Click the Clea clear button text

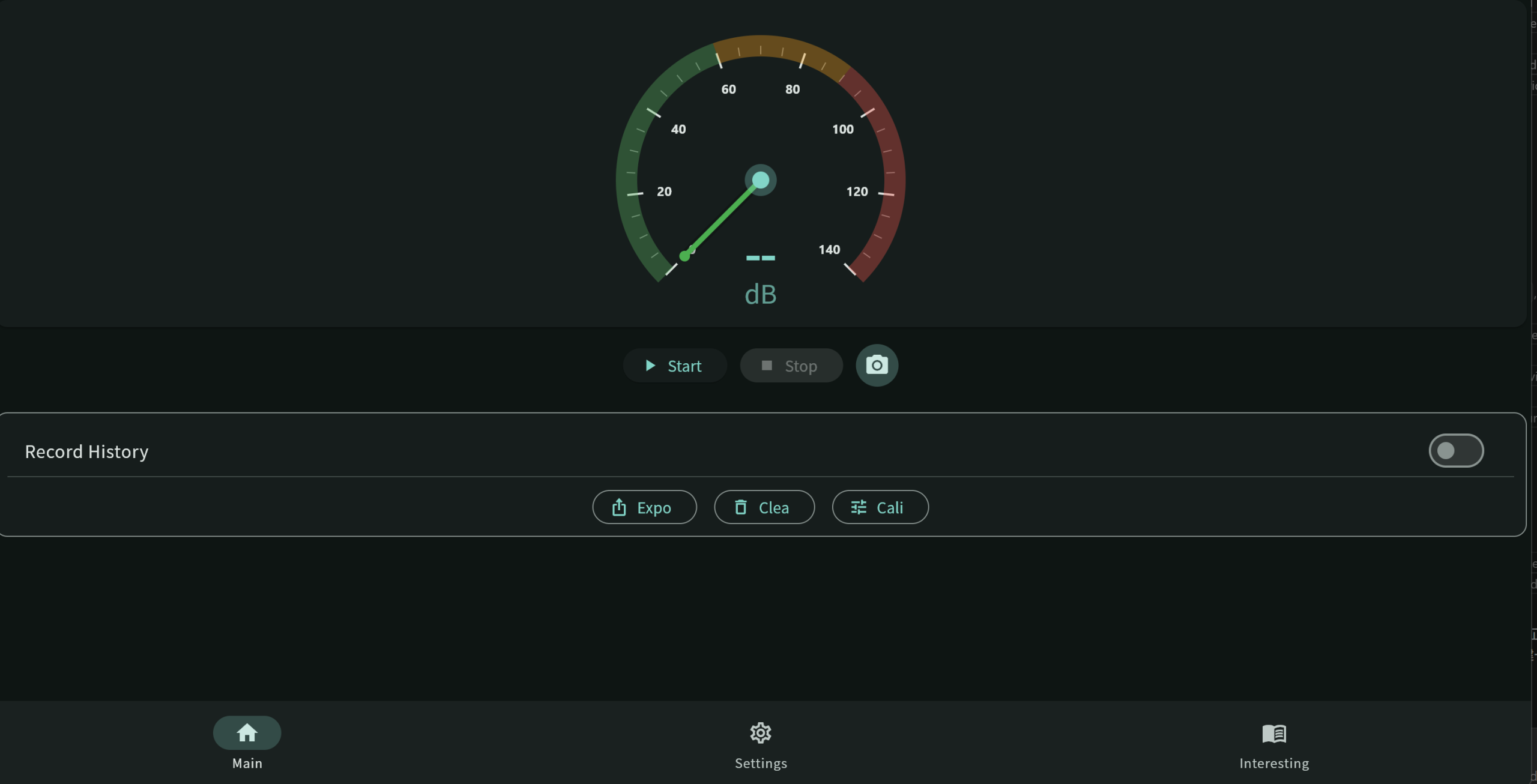(x=773, y=508)
